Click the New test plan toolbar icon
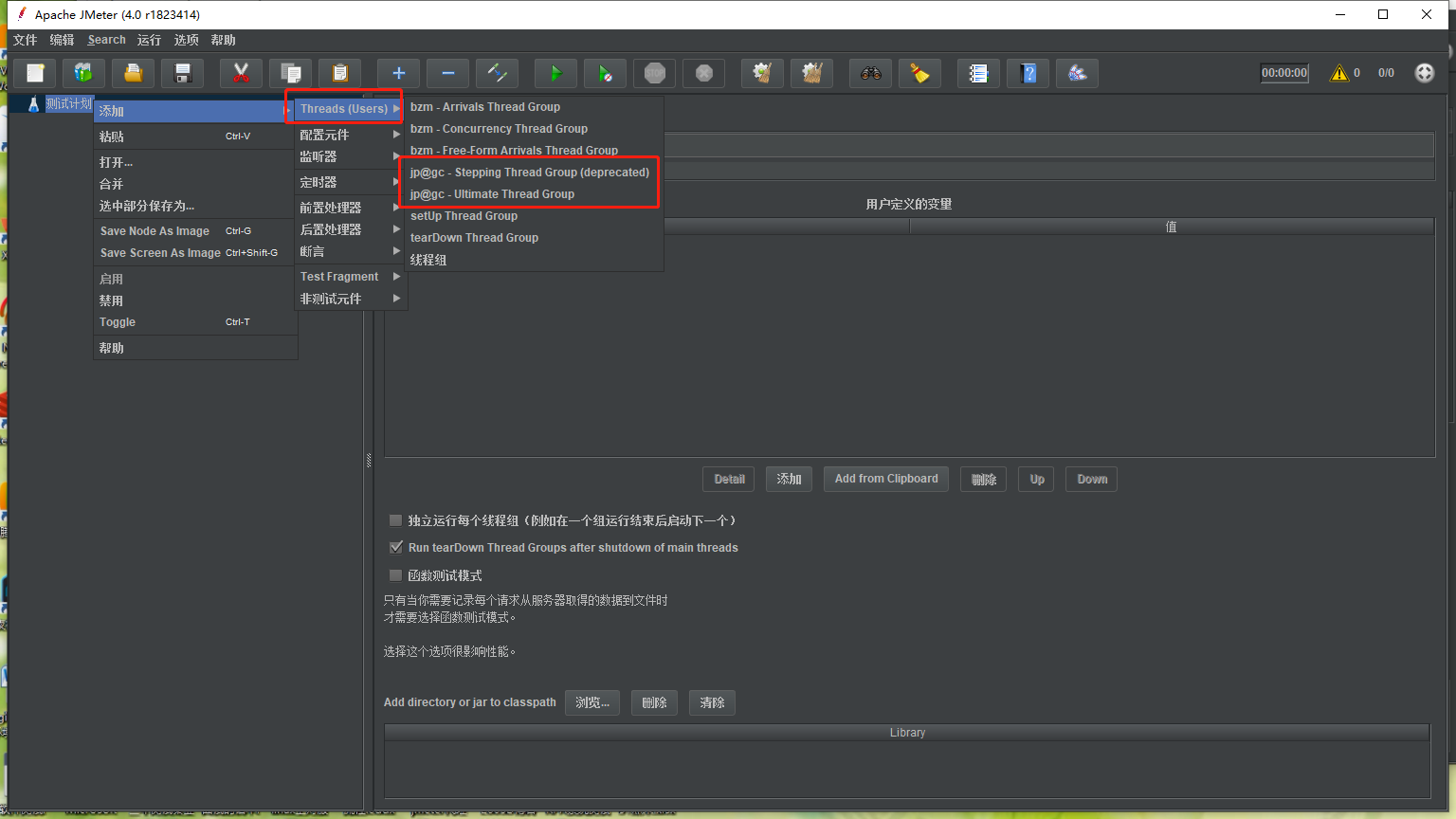Screen dimensions: 1456x819 pyautogui.click(x=35, y=73)
